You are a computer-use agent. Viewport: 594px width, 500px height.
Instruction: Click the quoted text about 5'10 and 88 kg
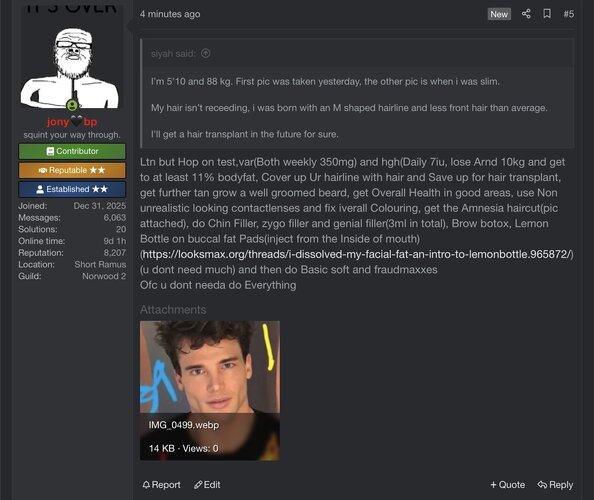coord(325,81)
